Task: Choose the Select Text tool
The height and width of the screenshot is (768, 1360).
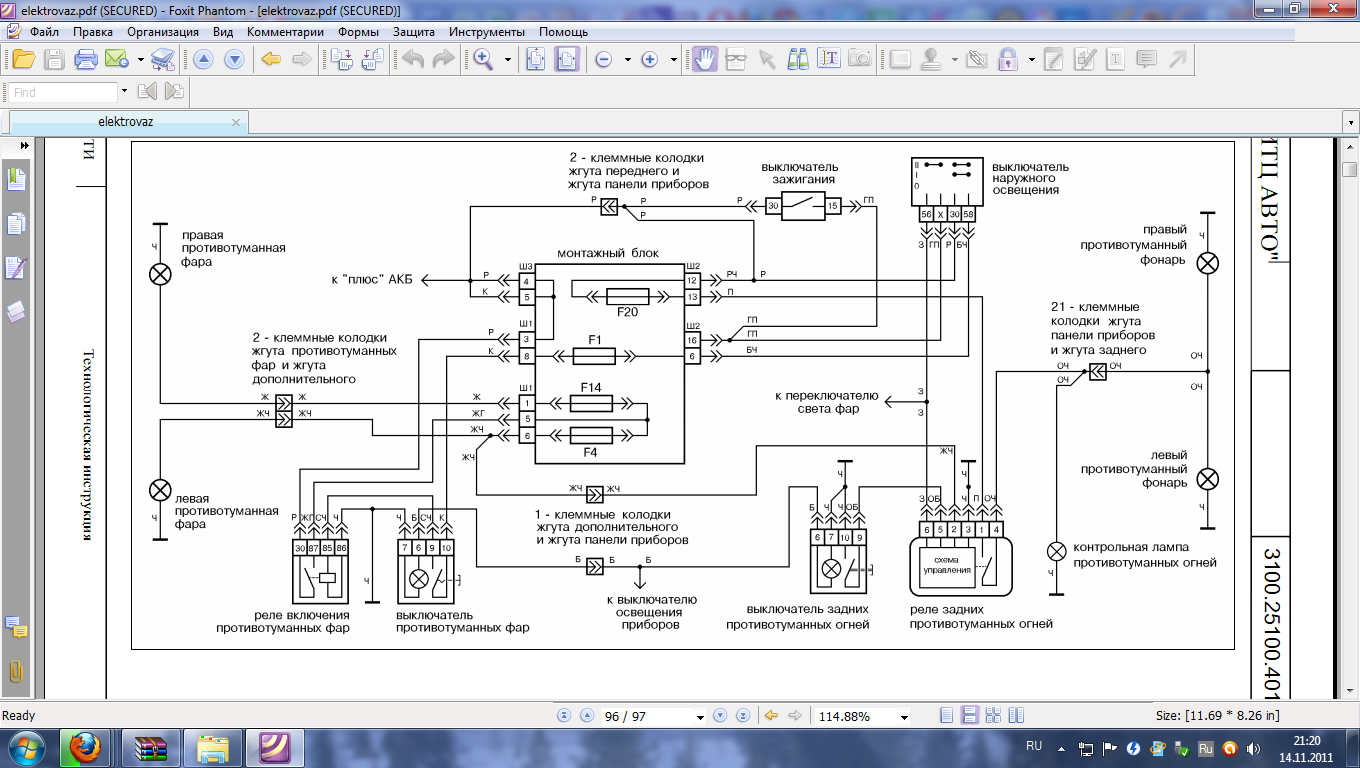Action: pos(828,59)
